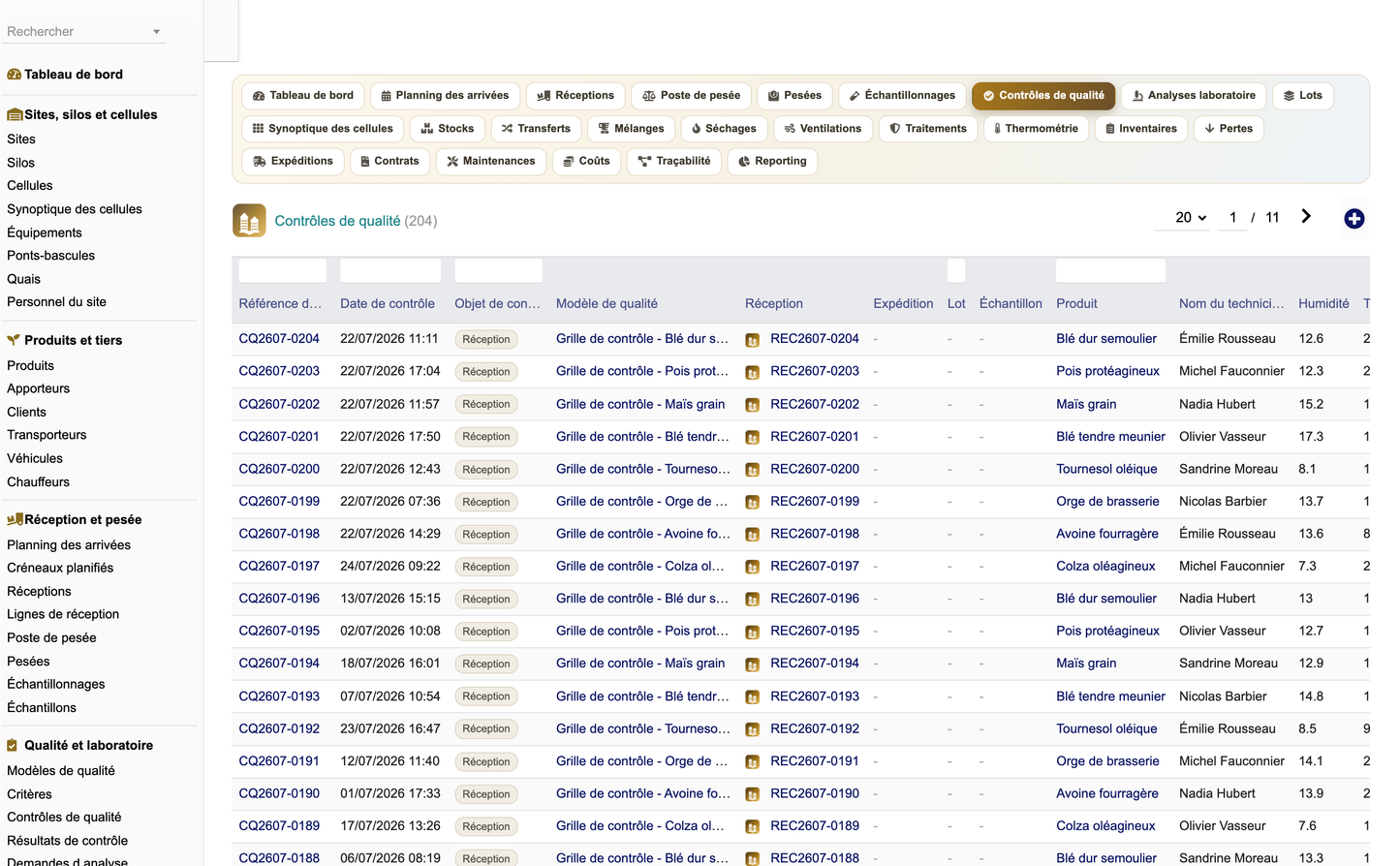1400x866 pixels.
Task: Click the Contrôles de qualité list icon
Action: [x=249, y=221]
